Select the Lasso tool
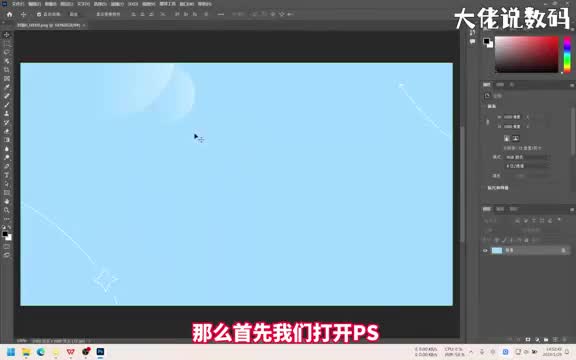 coord(7,52)
